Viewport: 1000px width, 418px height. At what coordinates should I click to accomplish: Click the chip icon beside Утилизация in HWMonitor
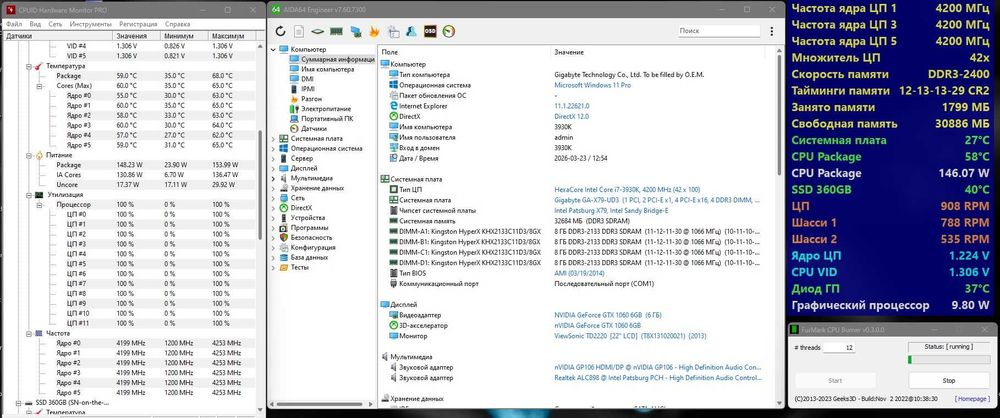click(x=38, y=195)
